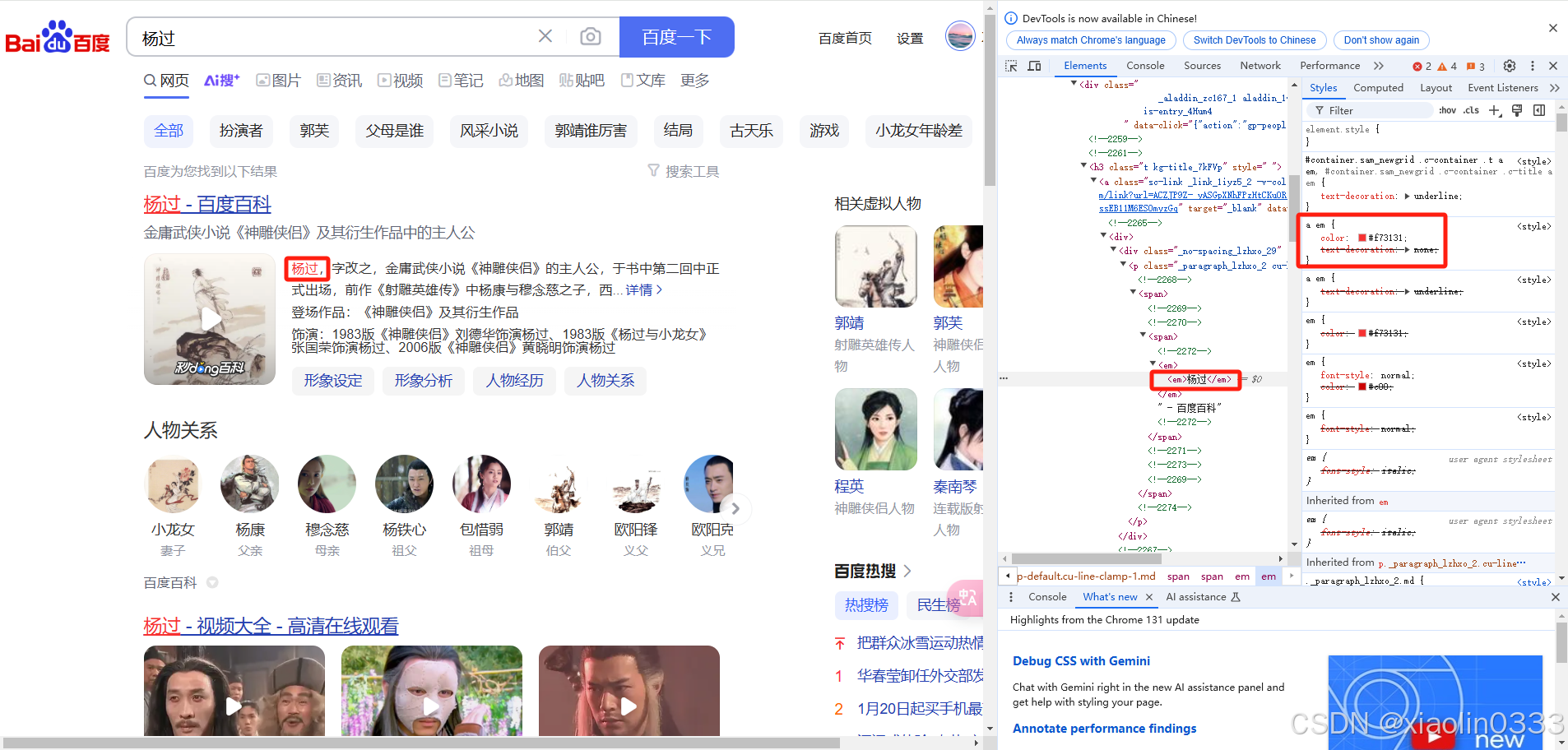1568x750 pixels.
Task: Open the rendering emulations paintbrush icon
Action: [x=1517, y=110]
